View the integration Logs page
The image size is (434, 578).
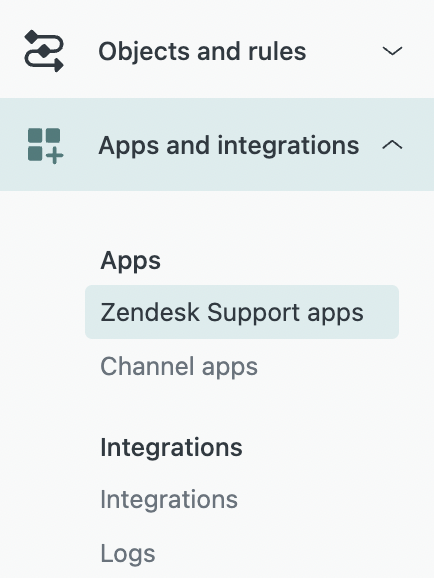pos(128,553)
